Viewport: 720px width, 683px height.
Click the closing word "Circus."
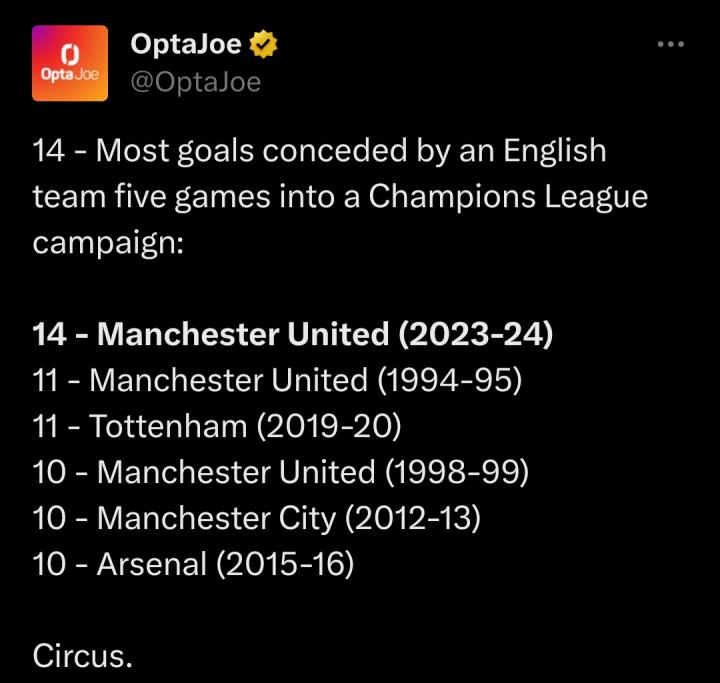tap(82, 657)
